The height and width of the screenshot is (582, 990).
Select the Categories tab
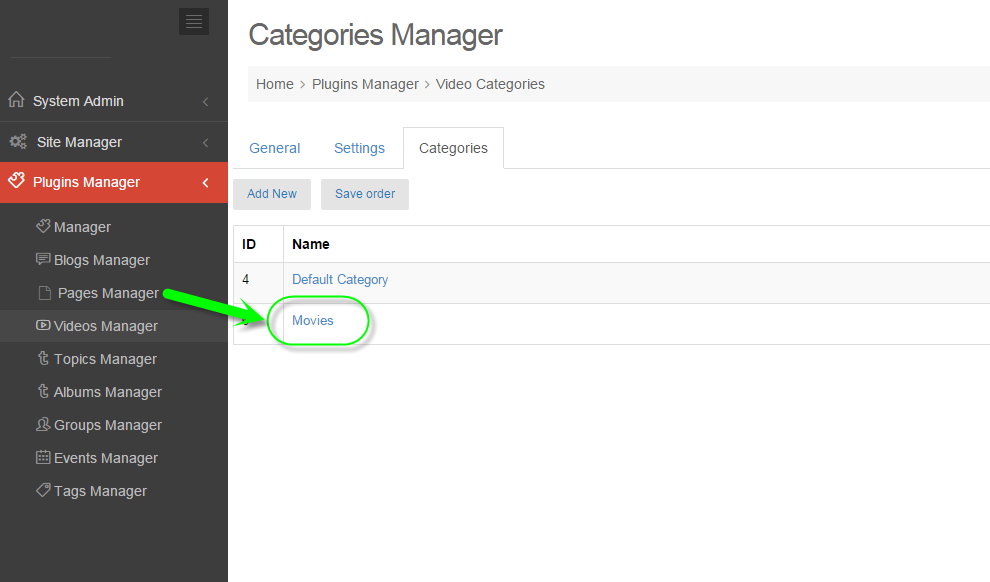click(453, 148)
